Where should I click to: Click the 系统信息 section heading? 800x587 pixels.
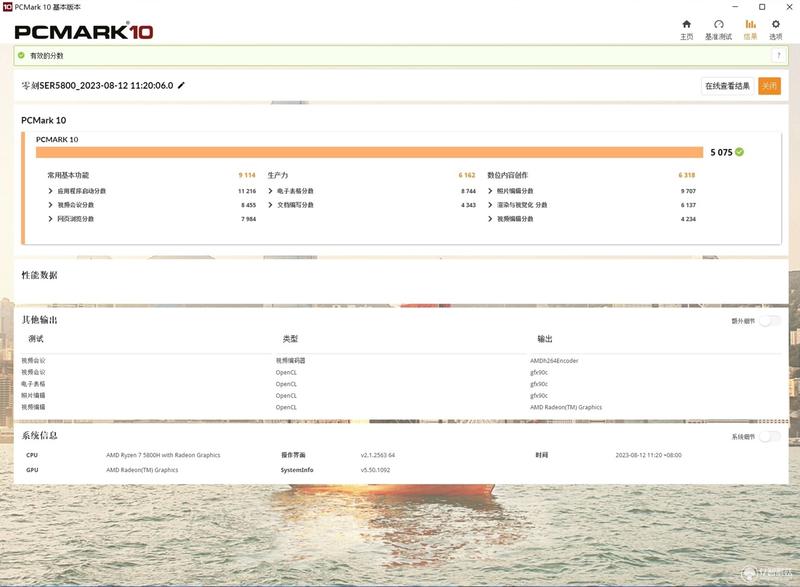[39, 436]
